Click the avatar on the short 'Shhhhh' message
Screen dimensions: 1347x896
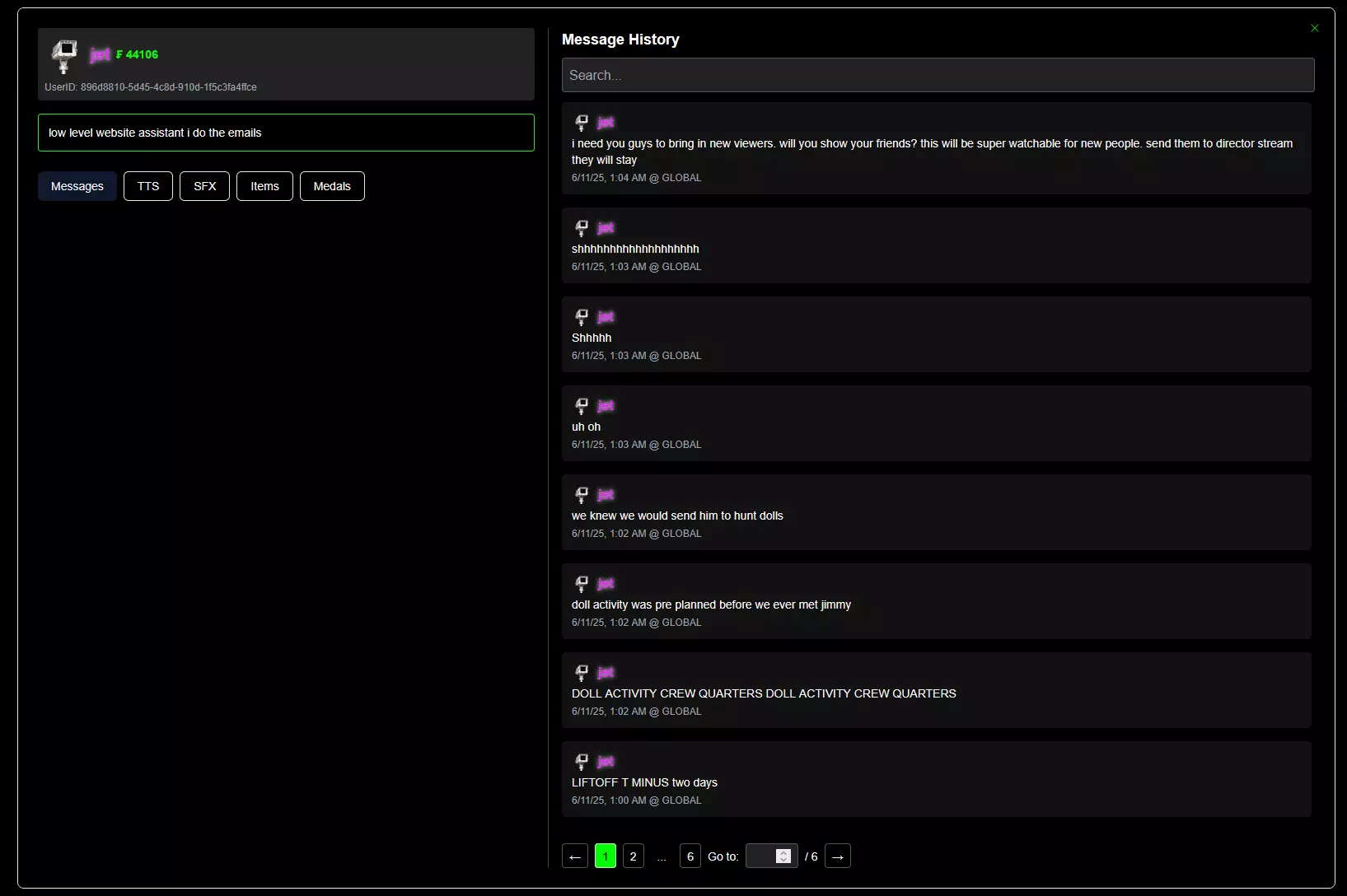[582, 317]
